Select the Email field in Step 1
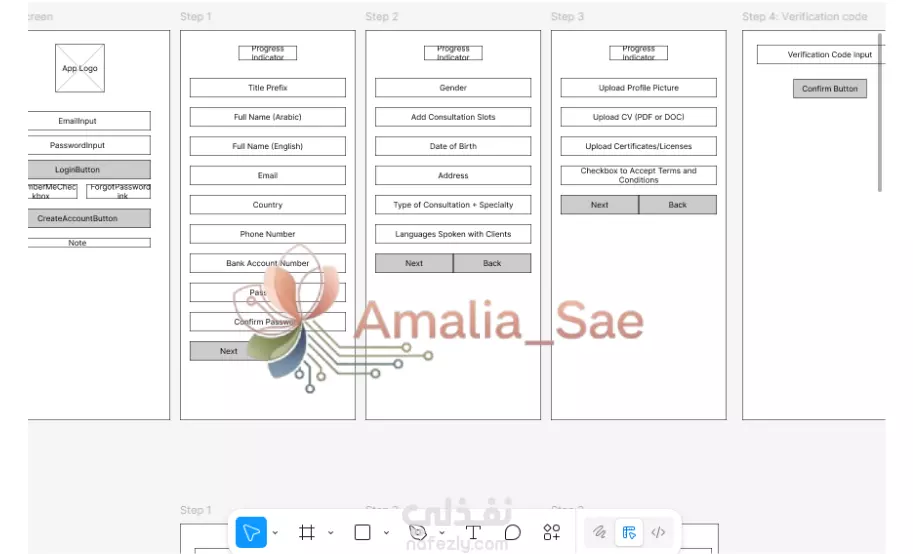 tap(267, 175)
